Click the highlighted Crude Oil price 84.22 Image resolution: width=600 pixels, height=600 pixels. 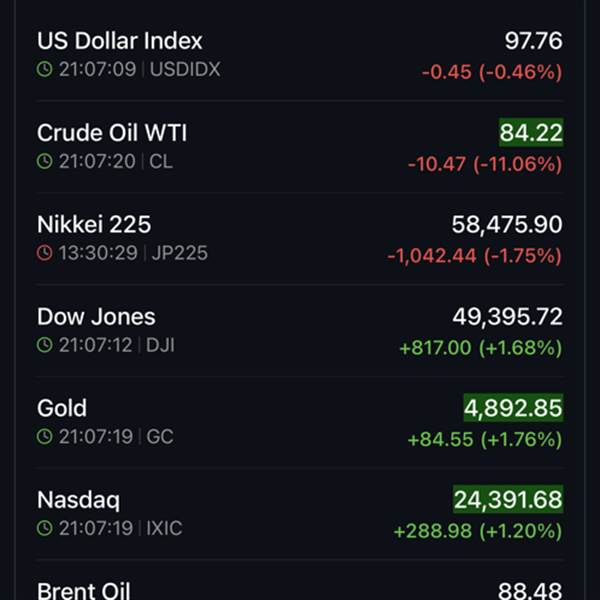[x=531, y=133]
